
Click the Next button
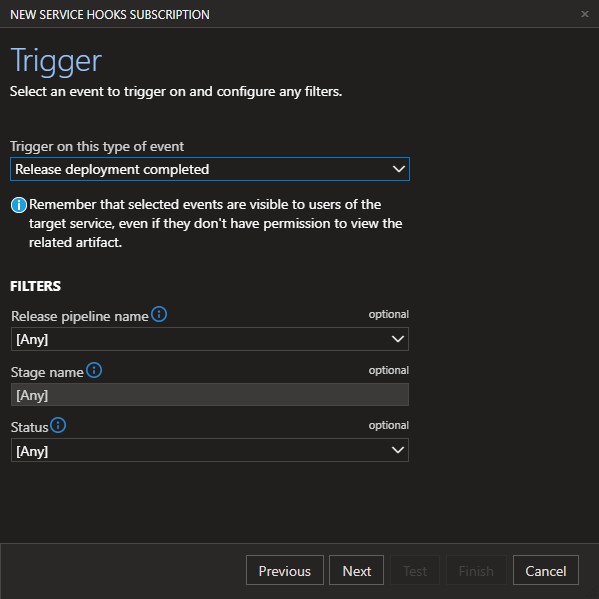click(356, 570)
